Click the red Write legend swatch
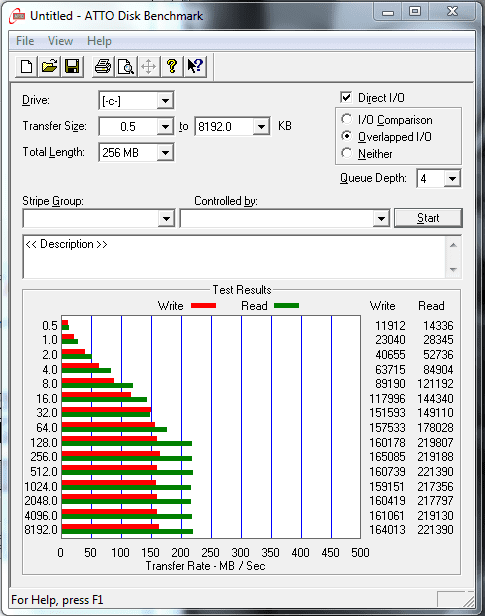The image size is (485, 616). (203, 306)
